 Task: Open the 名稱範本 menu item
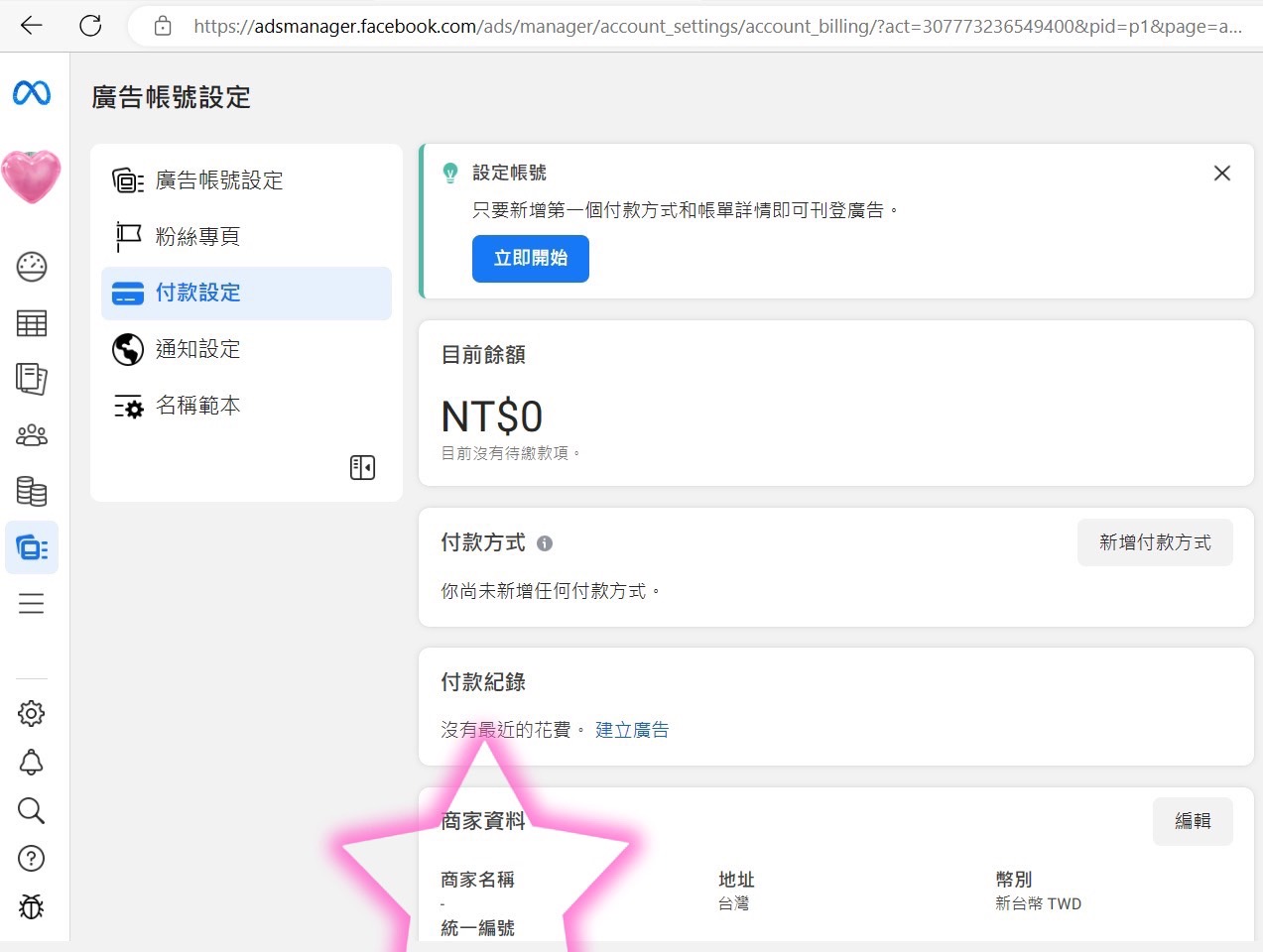[x=247, y=406]
